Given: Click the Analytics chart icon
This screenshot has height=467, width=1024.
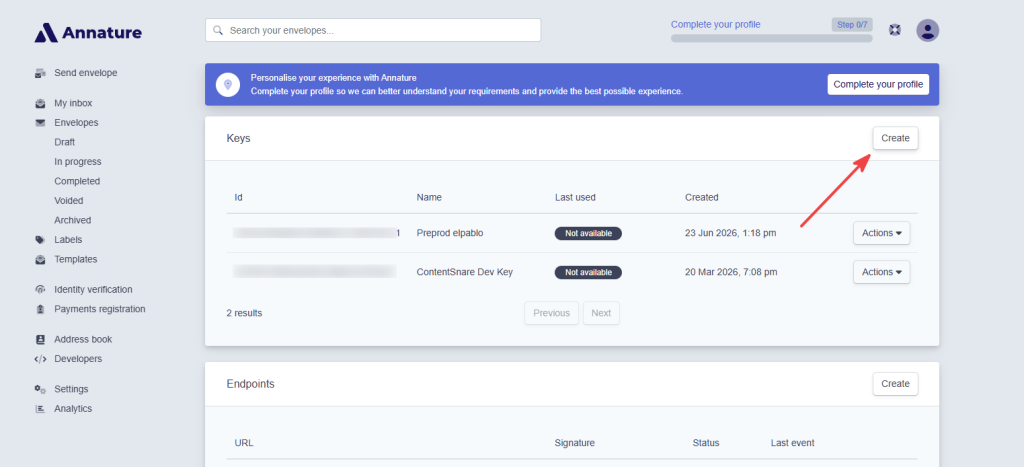Looking at the screenshot, I should pos(40,409).
